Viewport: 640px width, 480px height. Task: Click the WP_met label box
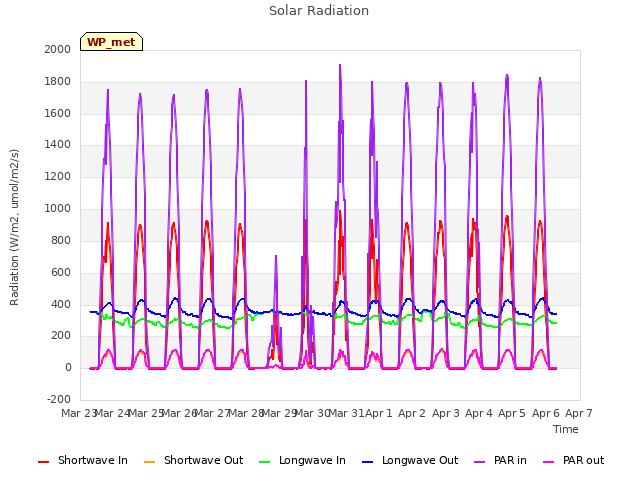tap(111, 42)
